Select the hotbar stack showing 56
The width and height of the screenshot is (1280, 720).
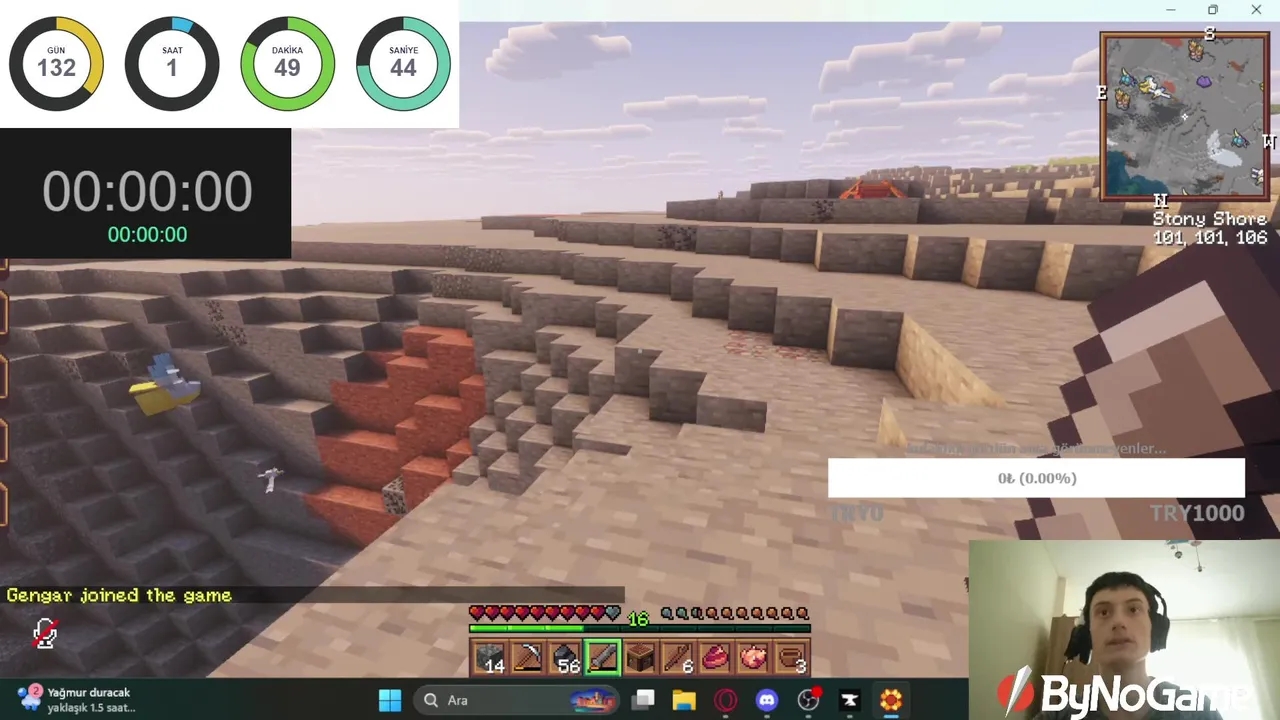(x=565, y=658)
